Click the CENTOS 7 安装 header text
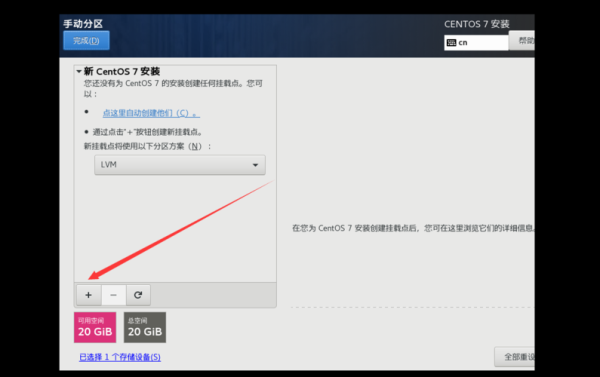Screen dimensions: 600x377 [477, 24]
